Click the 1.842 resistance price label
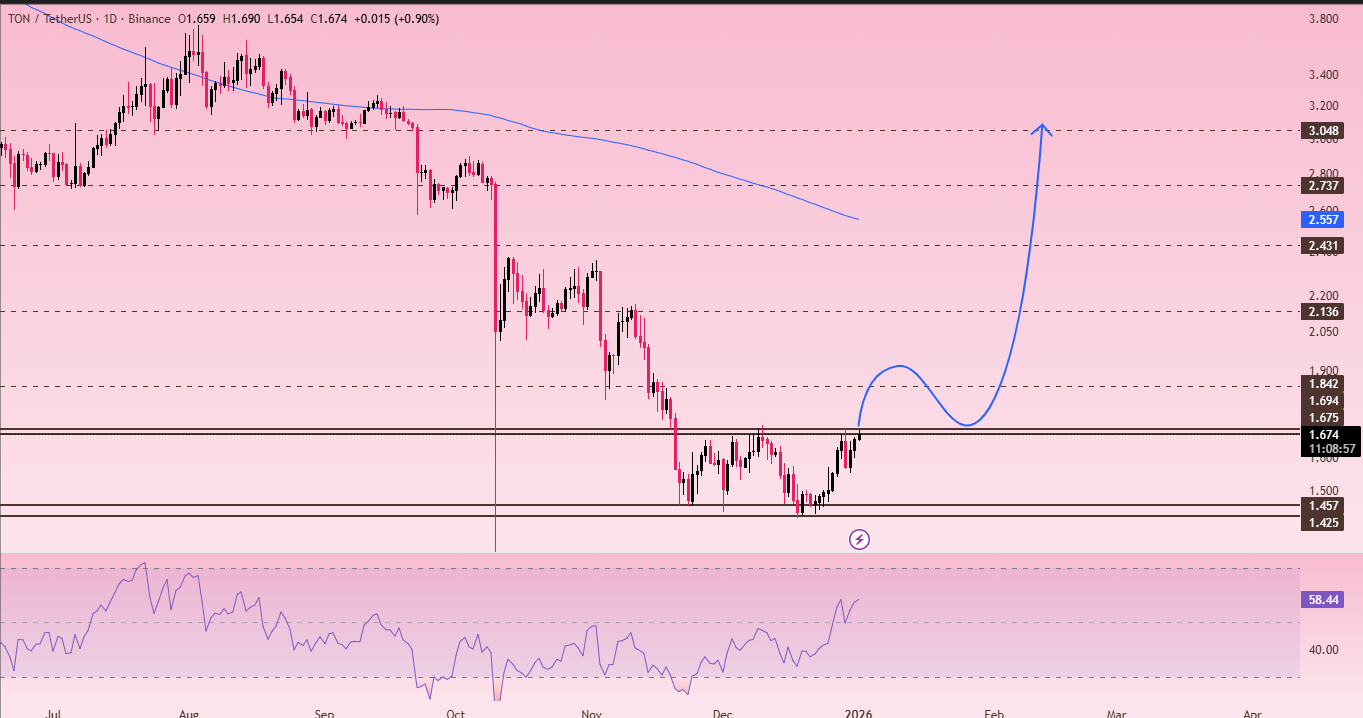This screenshot has width=1363, height=718. click(1321, 383)
